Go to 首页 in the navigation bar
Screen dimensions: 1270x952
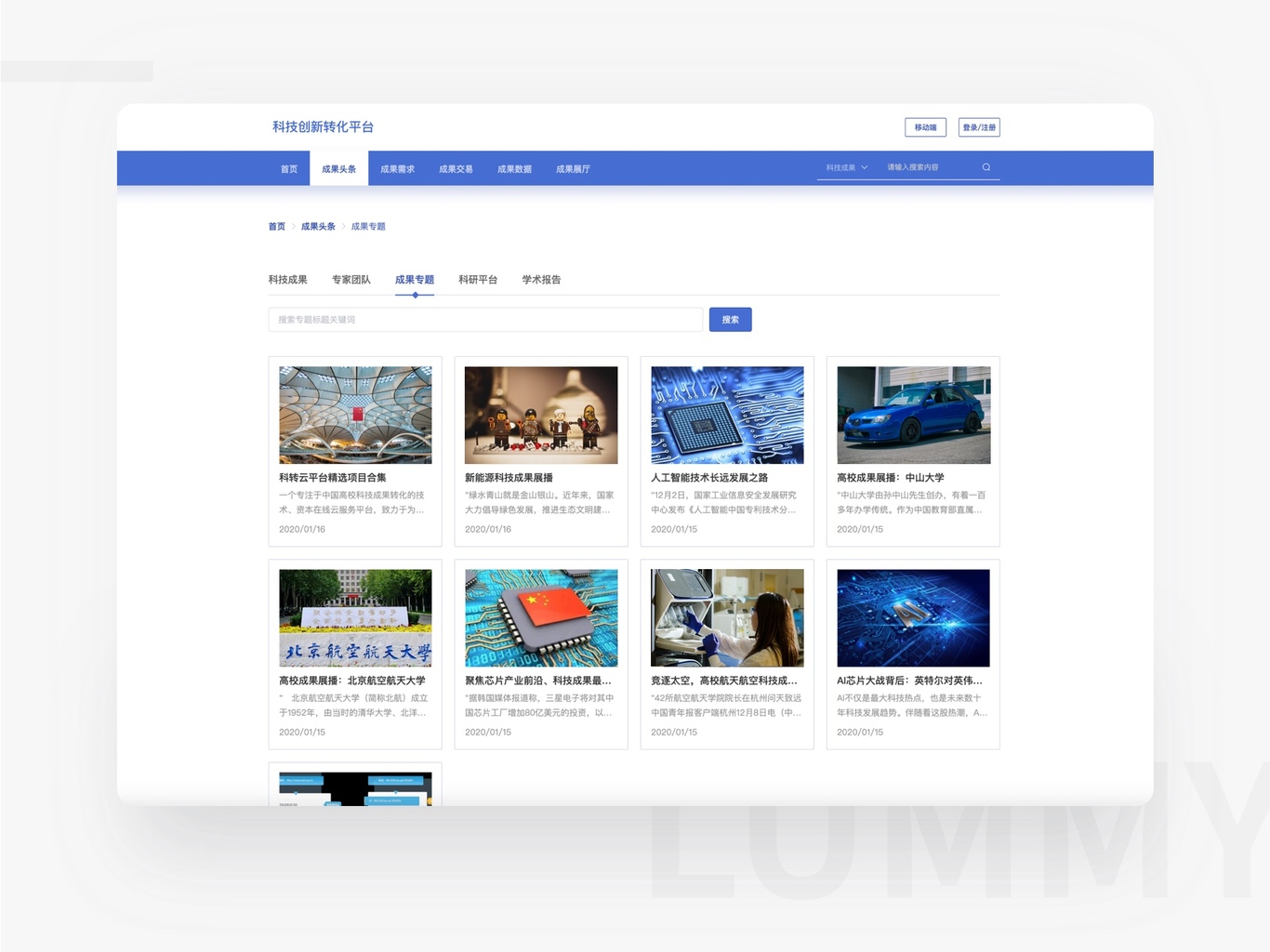pyautogui.click(x=289, y=169)
